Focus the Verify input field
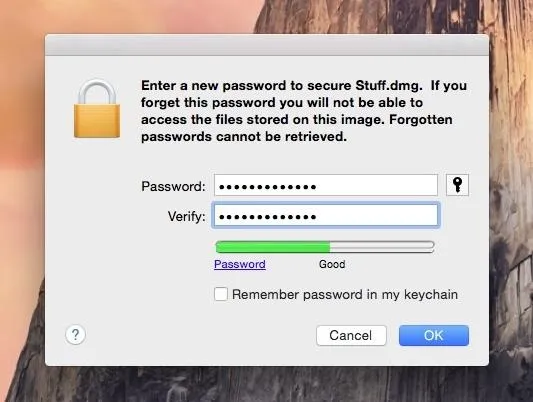The image size is (533, 402). (326, 215)
